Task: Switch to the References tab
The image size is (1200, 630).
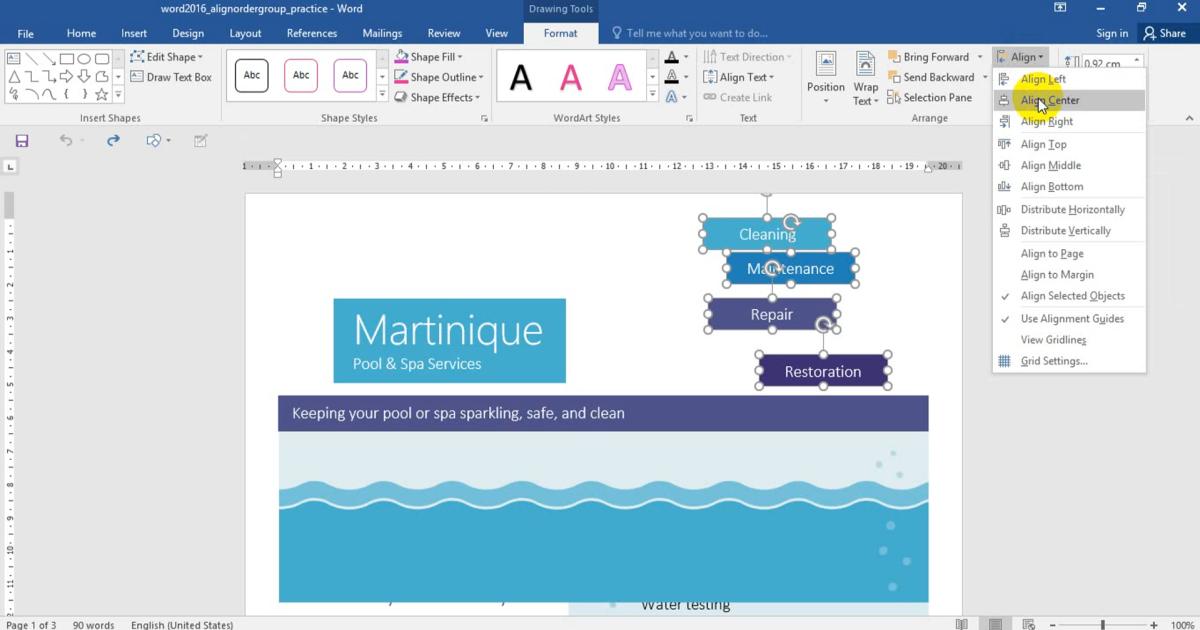Action: (x=311, y=33)
